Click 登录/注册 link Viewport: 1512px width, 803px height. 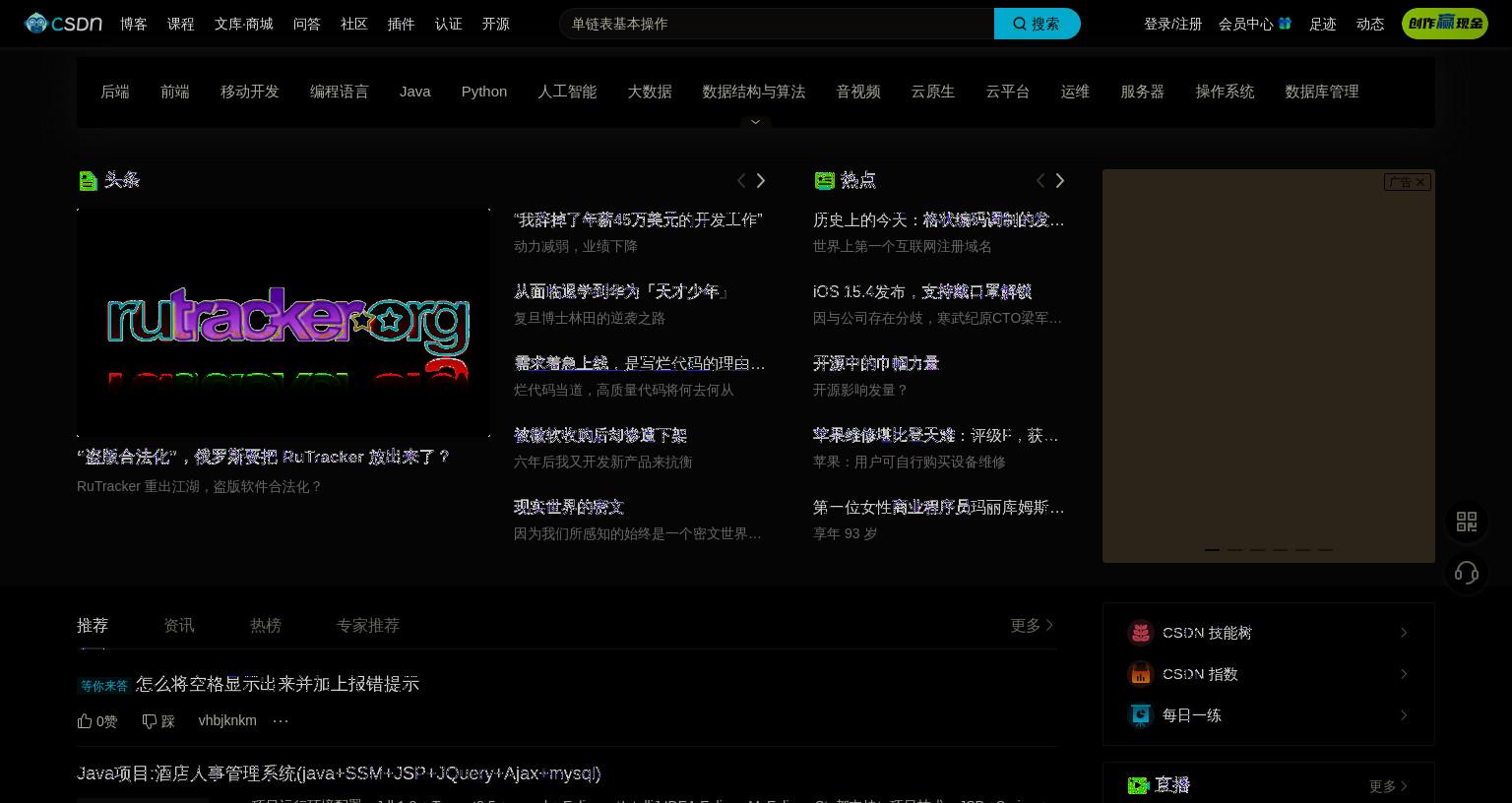point(1173,24)
